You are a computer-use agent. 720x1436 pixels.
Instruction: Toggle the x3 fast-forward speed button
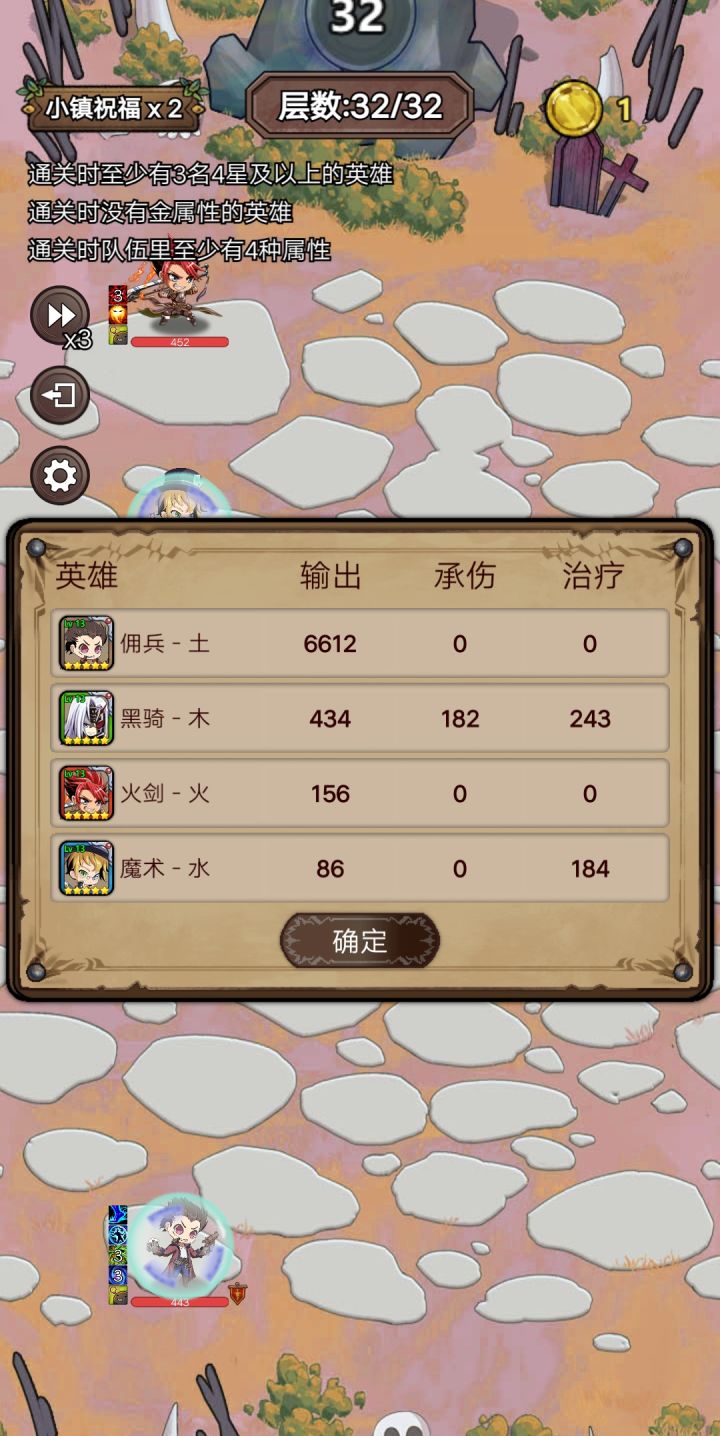coord(60,316)
